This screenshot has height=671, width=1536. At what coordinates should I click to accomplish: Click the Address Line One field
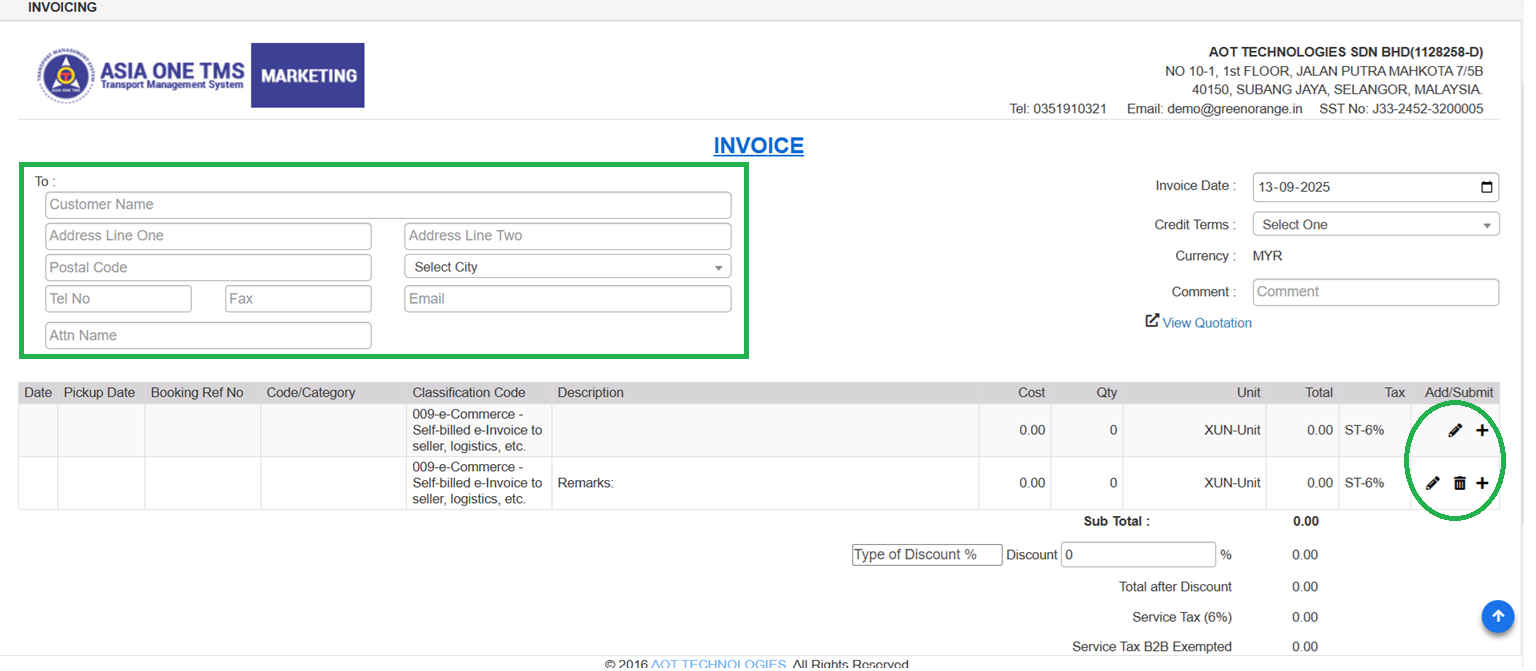[208, 236]
